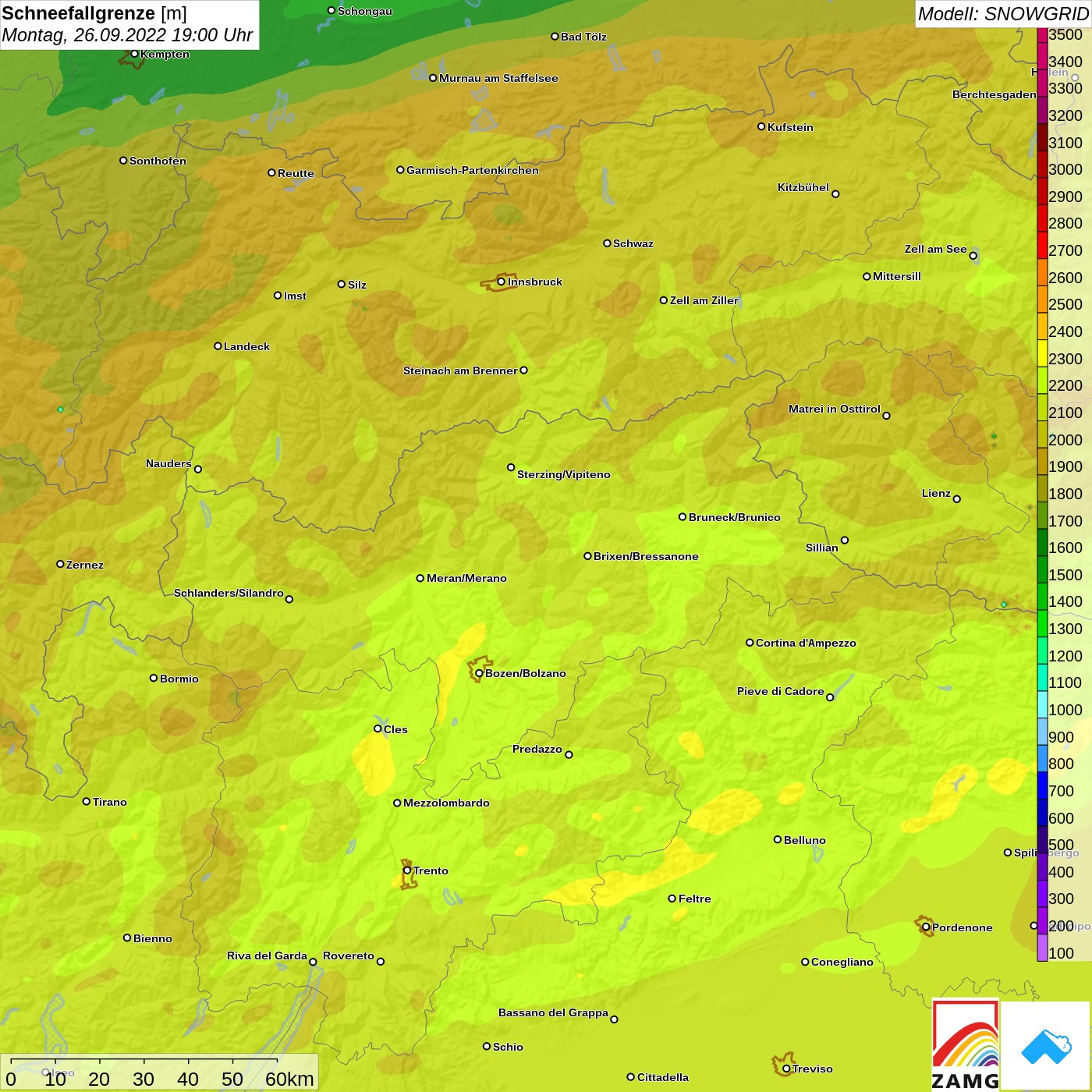Click the Modell: SNOWGRID label
1092x1092 pixels.
(x=1002, y=14)
